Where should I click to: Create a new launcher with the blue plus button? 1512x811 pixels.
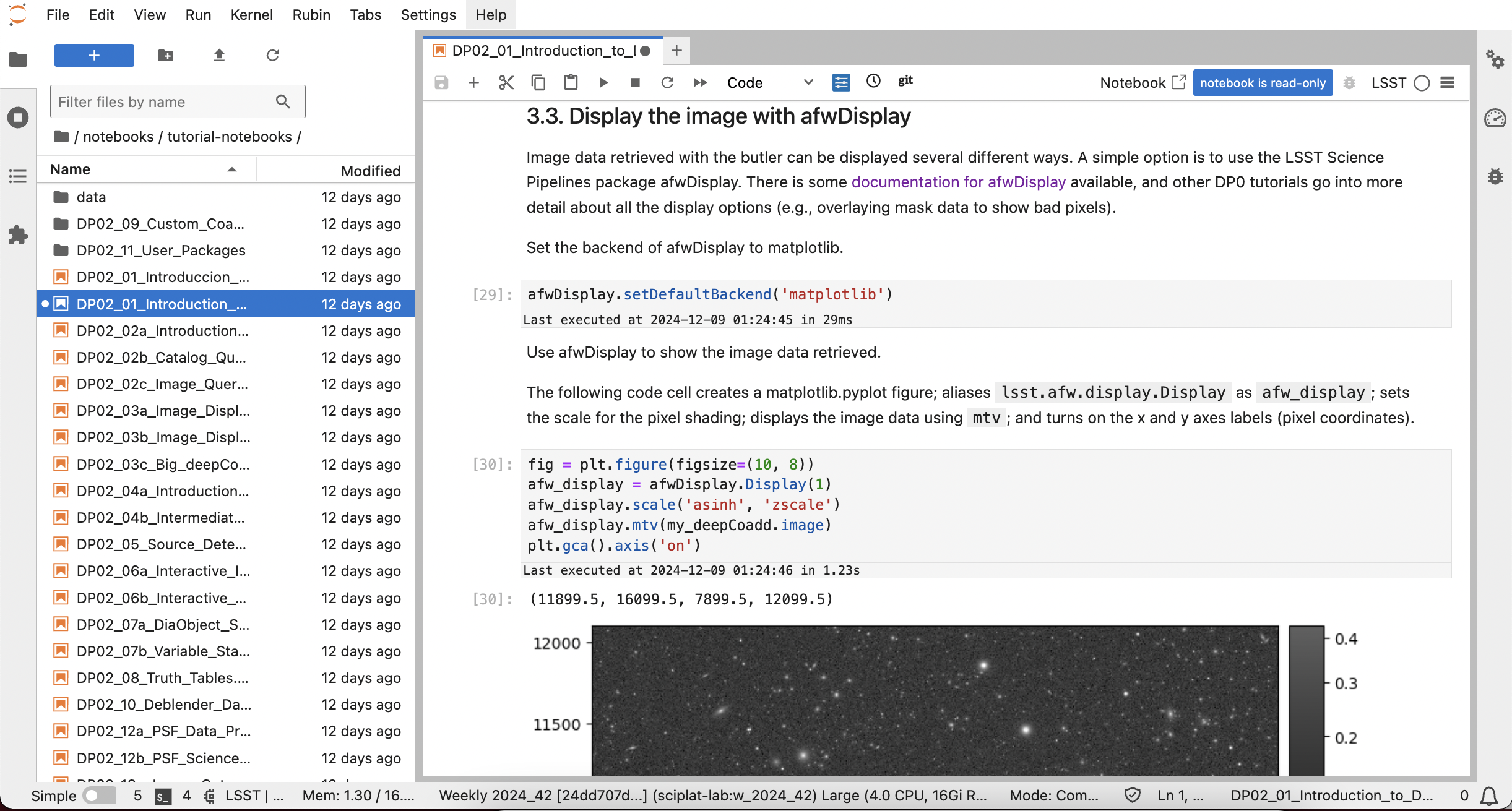[x=93, y=55]
